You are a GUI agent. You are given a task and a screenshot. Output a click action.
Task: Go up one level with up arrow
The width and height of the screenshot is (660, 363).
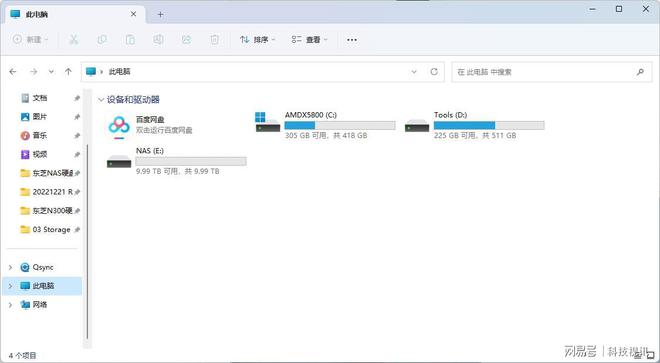click(68, 72)
